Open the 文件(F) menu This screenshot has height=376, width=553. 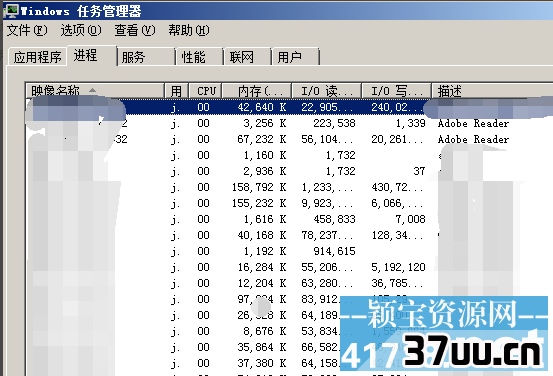(27, 30)
